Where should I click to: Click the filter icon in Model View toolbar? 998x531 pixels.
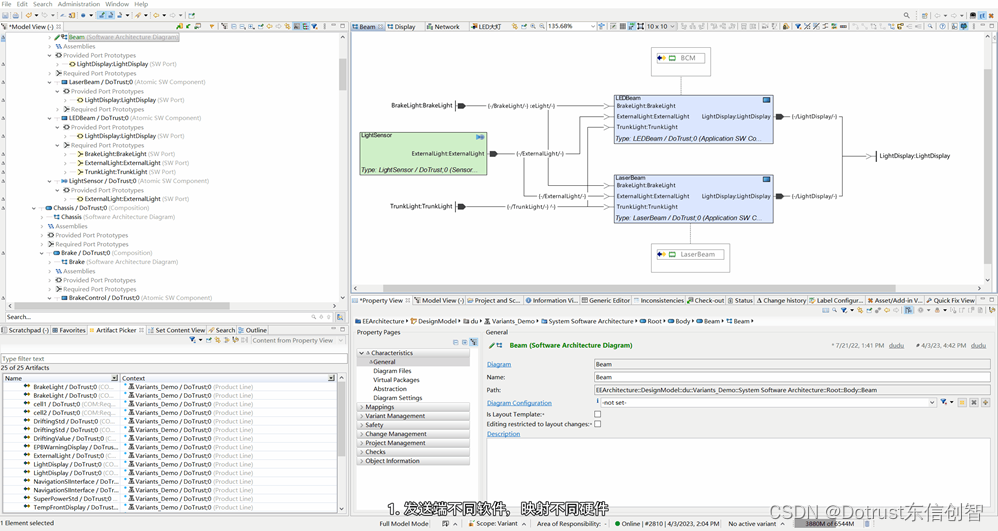(x=314, y=27)
